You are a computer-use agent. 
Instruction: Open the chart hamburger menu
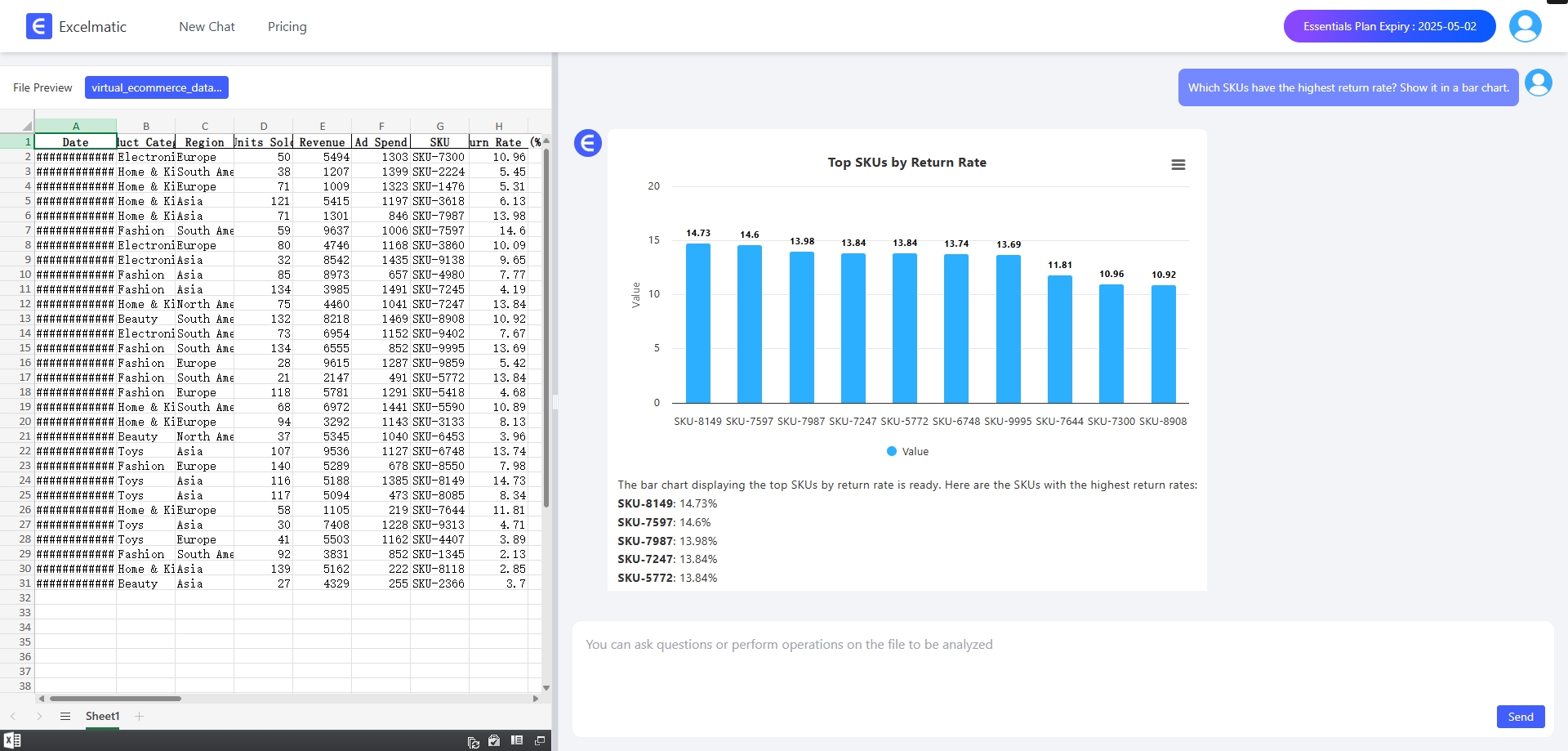tap(1178, 165)
